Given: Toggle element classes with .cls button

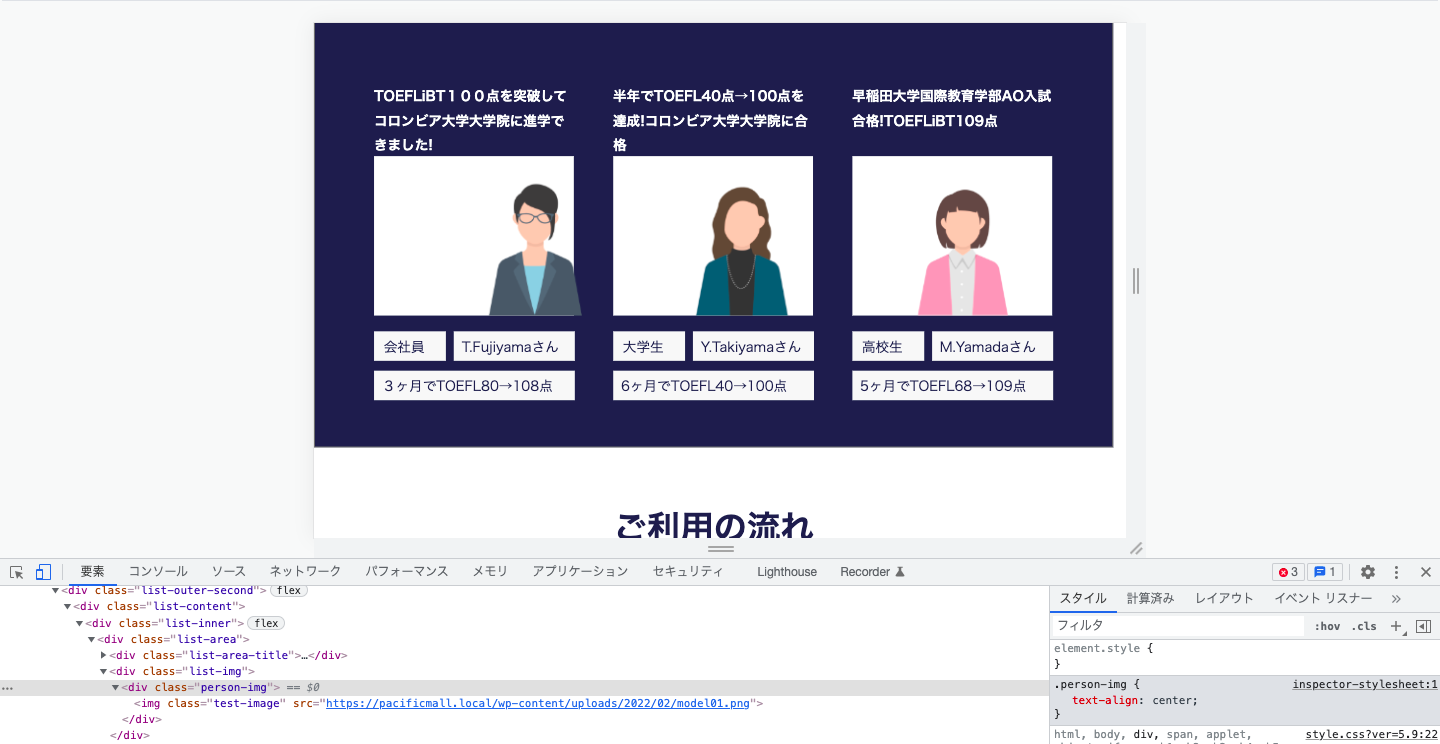Looking at the screenshot, I should 1364,625.
